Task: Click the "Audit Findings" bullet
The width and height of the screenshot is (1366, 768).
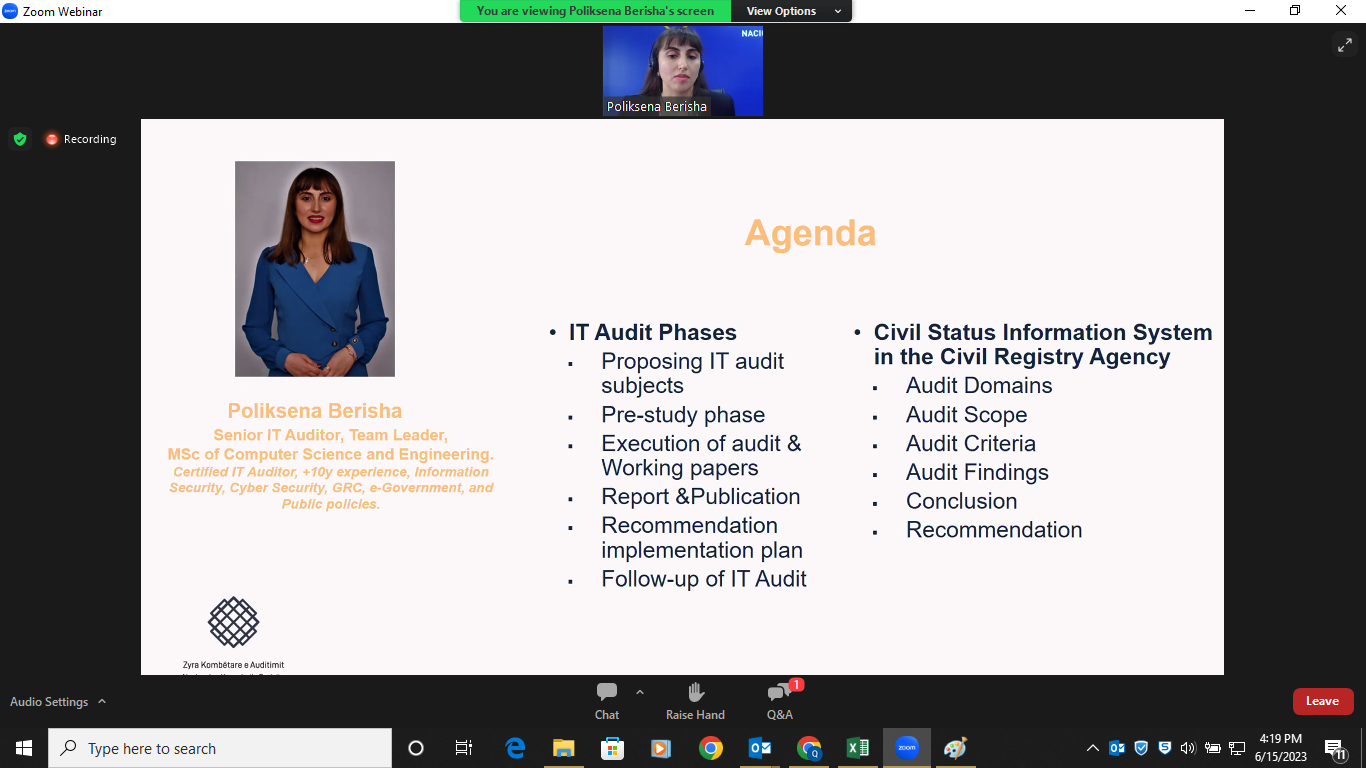Action: pyautogui.click(x=978, y=473)
